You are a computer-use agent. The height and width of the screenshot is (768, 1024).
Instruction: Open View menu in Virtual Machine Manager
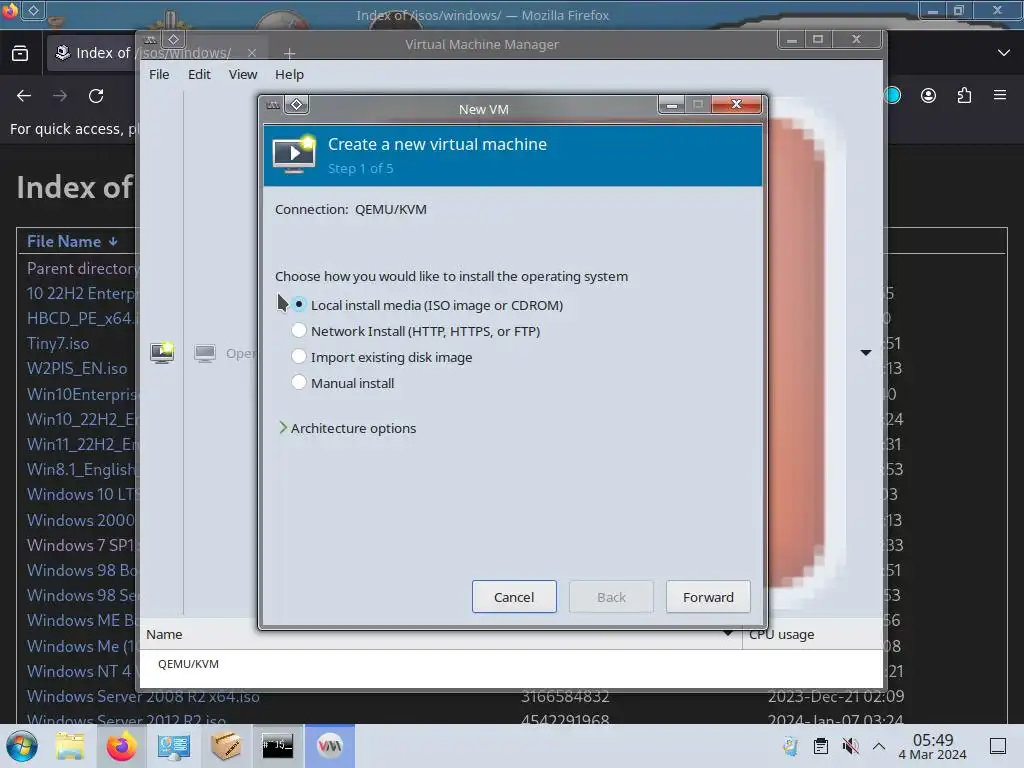click(242, 74)
